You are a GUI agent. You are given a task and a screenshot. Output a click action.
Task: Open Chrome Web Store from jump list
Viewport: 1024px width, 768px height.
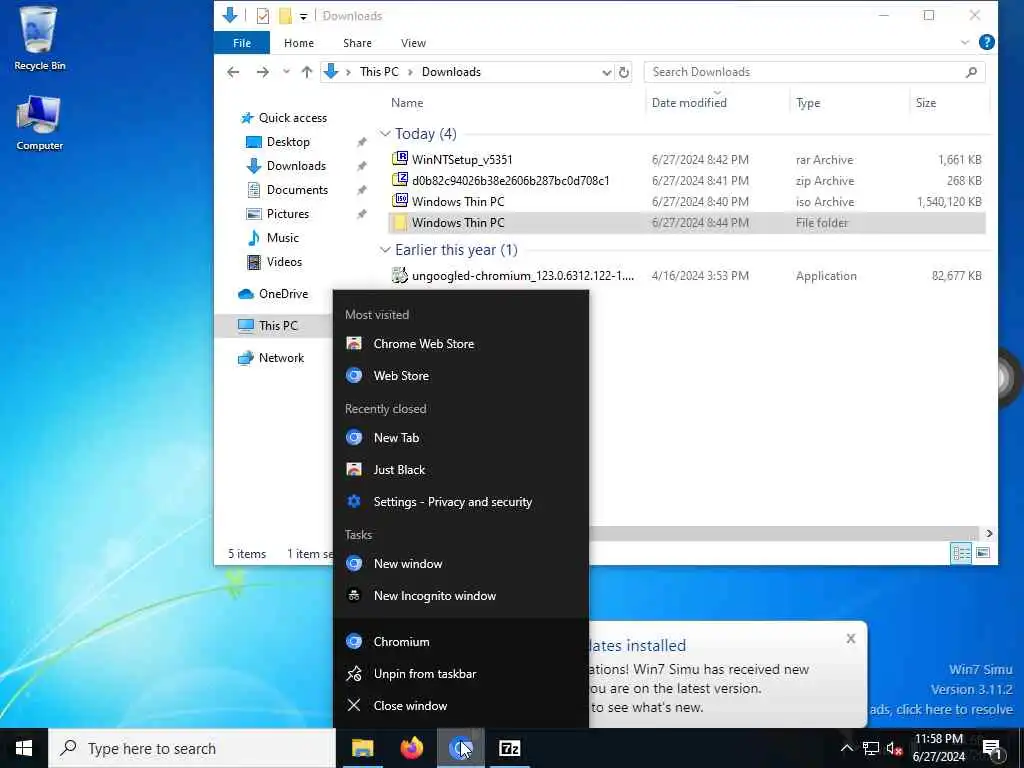tap(460, 344)
